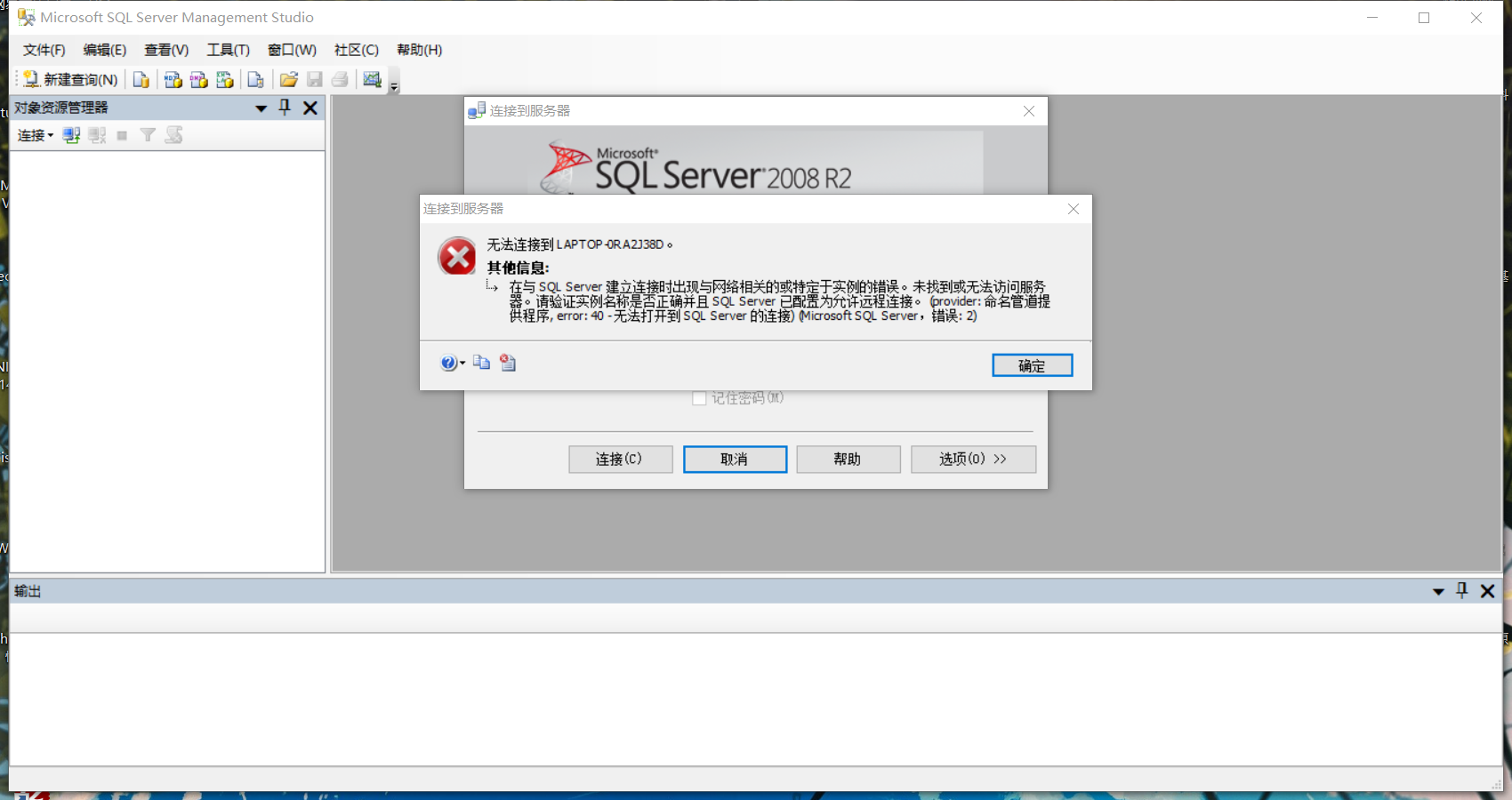The height and width of the screenshot is (800, 1512).
Task: Minimize the Management Studio window
Action: point(1372,18)
